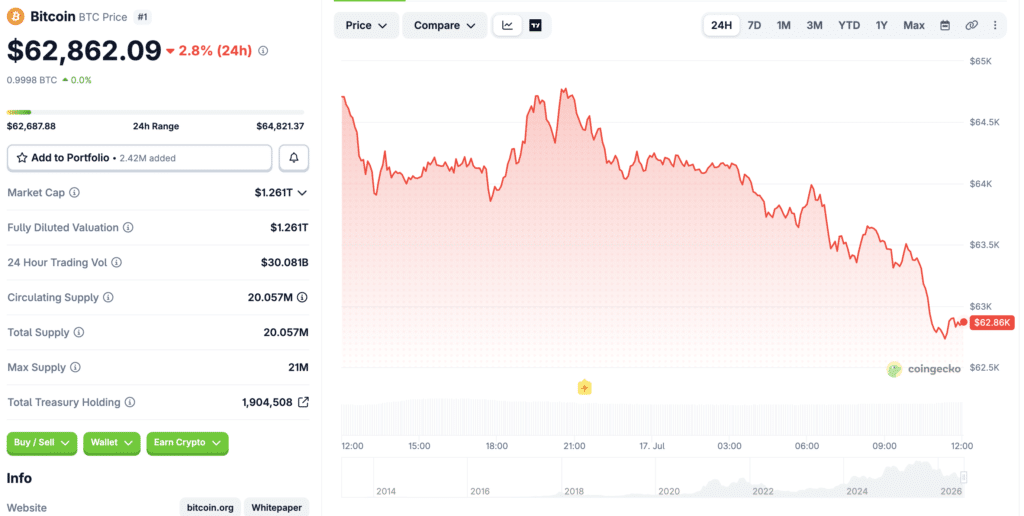Select the Max time range tab
The width and height of the screenshot is (1024, 516).
pyautogui.click(x=914, y=25)
